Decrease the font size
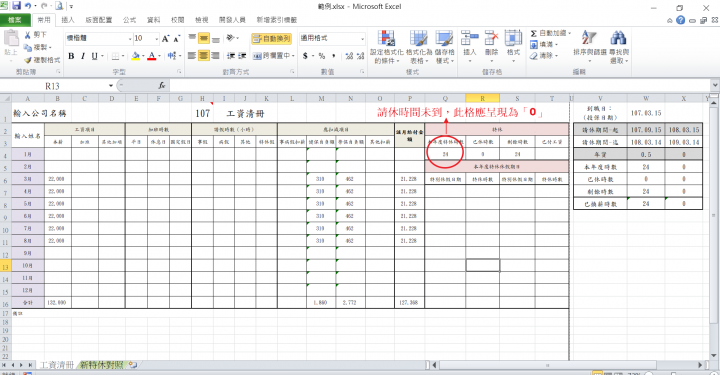This screenshot has width=720, height=375. tap(176, 39)
